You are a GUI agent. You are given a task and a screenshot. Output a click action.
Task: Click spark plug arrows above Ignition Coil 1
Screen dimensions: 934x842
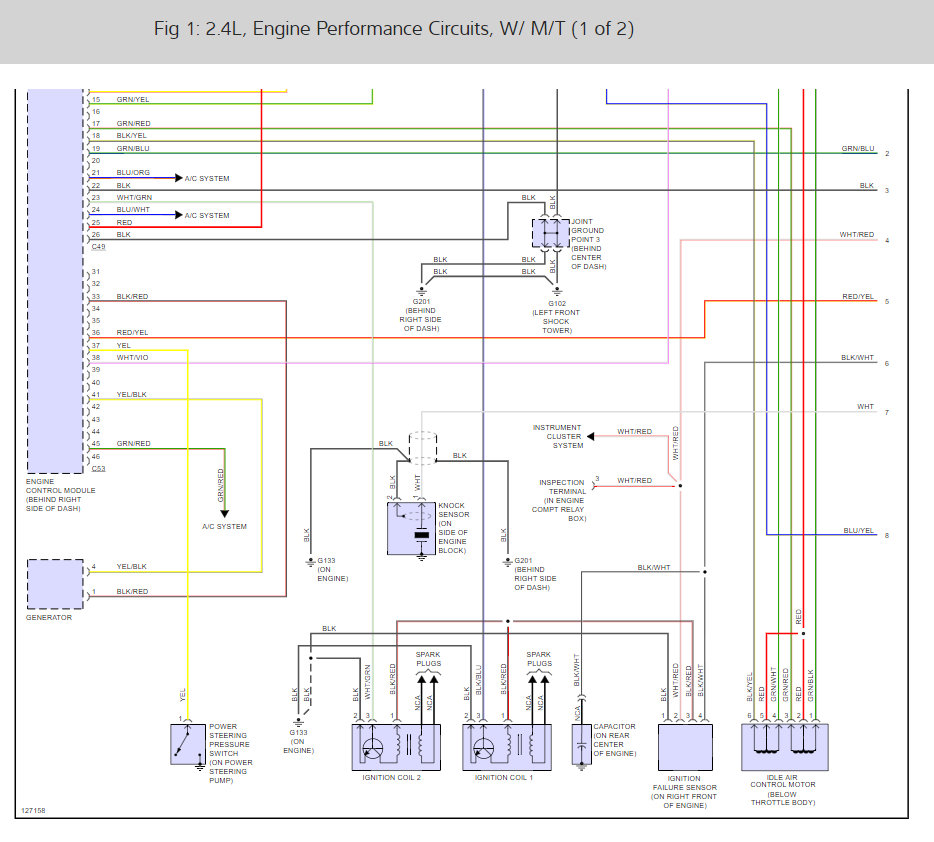point(538,679)
